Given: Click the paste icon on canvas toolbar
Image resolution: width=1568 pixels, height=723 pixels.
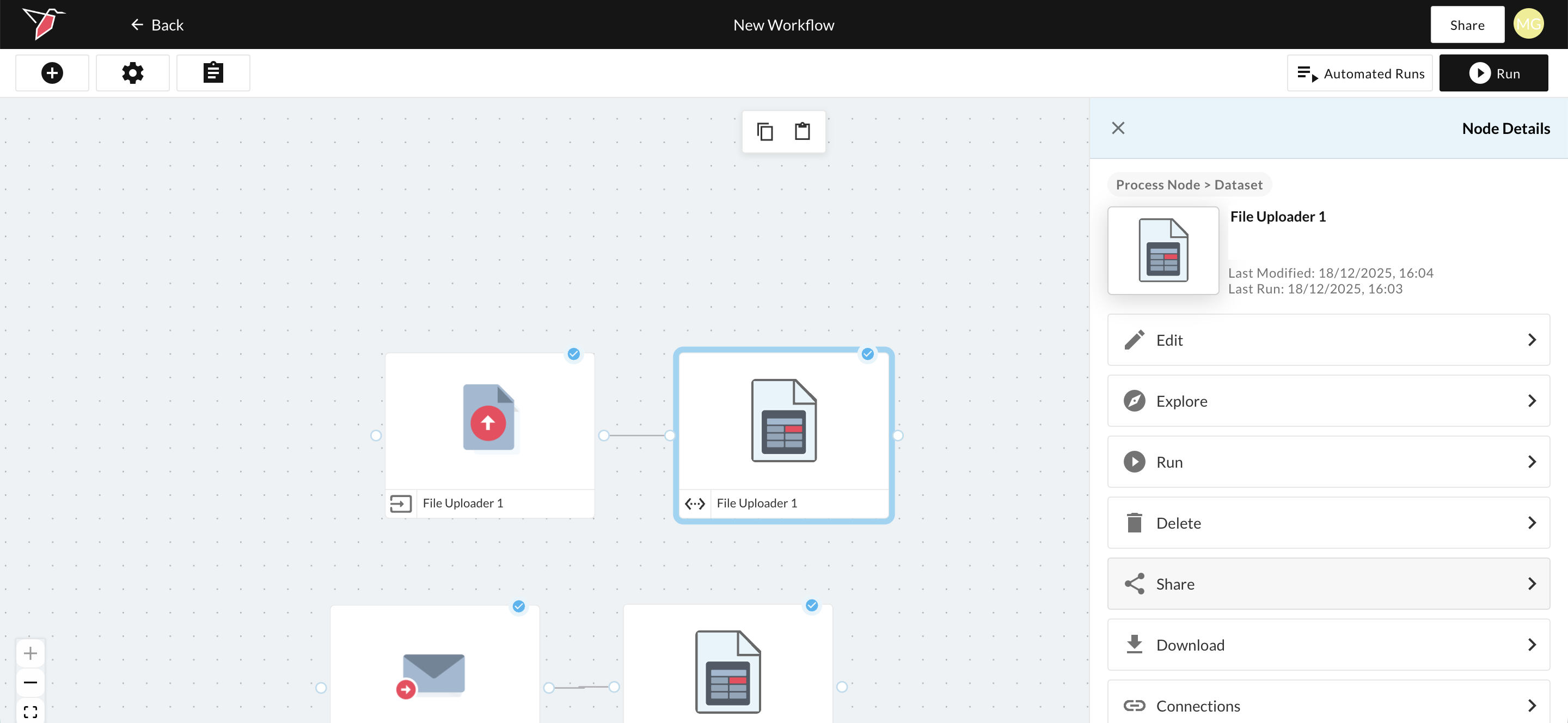Looking at the screenshot, I should pyautogui.click(x=803, y=131).
